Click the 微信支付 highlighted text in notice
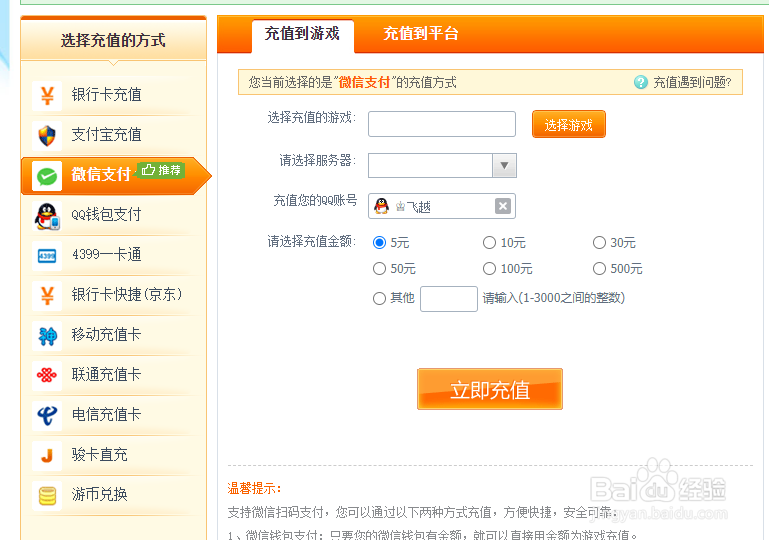The height and width of the screenshot is (540, 769). point(364,82)
